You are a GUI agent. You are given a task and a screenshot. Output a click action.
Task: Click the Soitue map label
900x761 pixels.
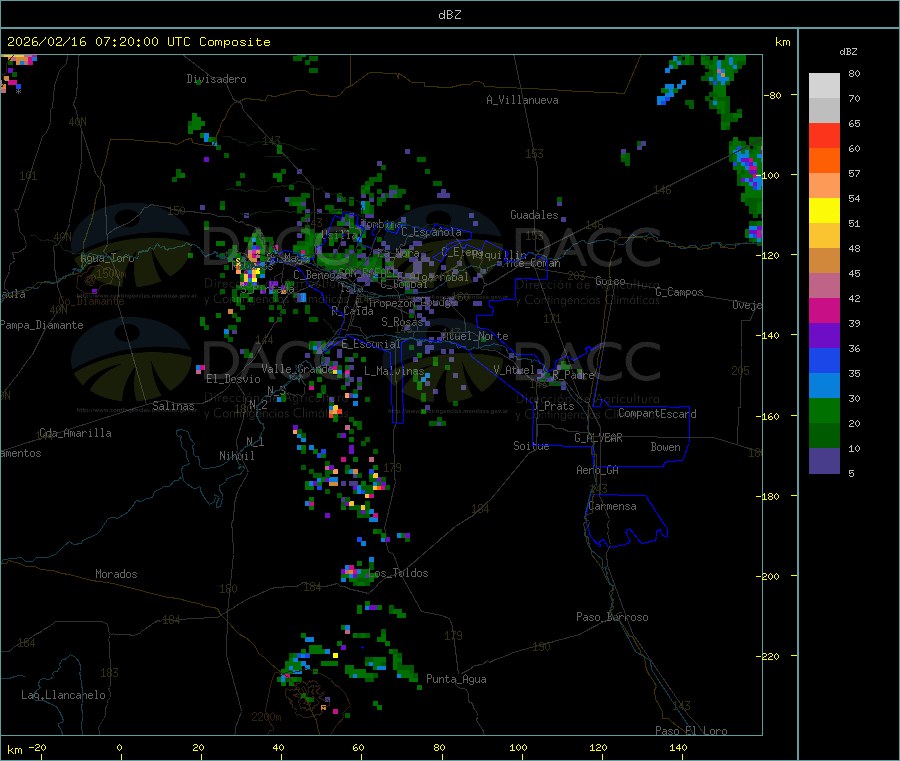(x=531, y=446)
